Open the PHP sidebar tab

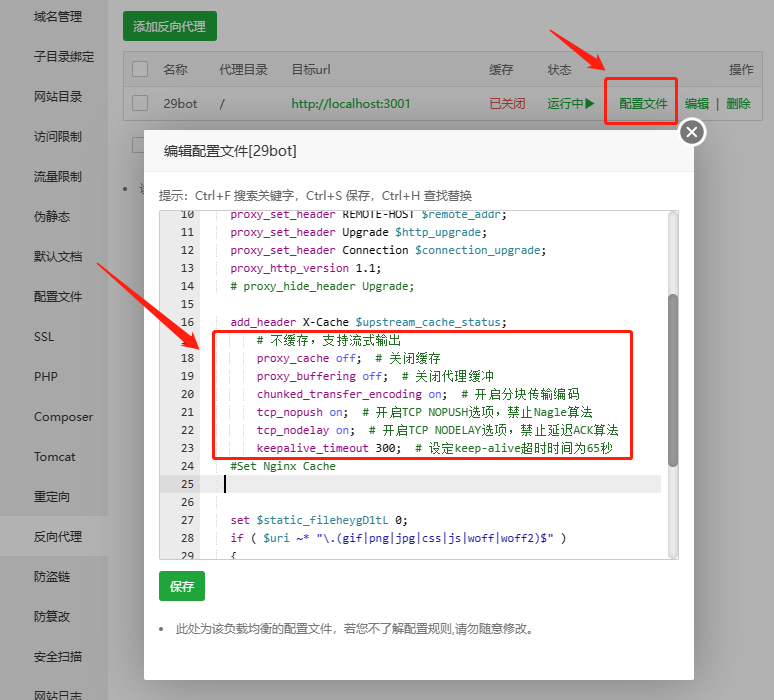46,377
